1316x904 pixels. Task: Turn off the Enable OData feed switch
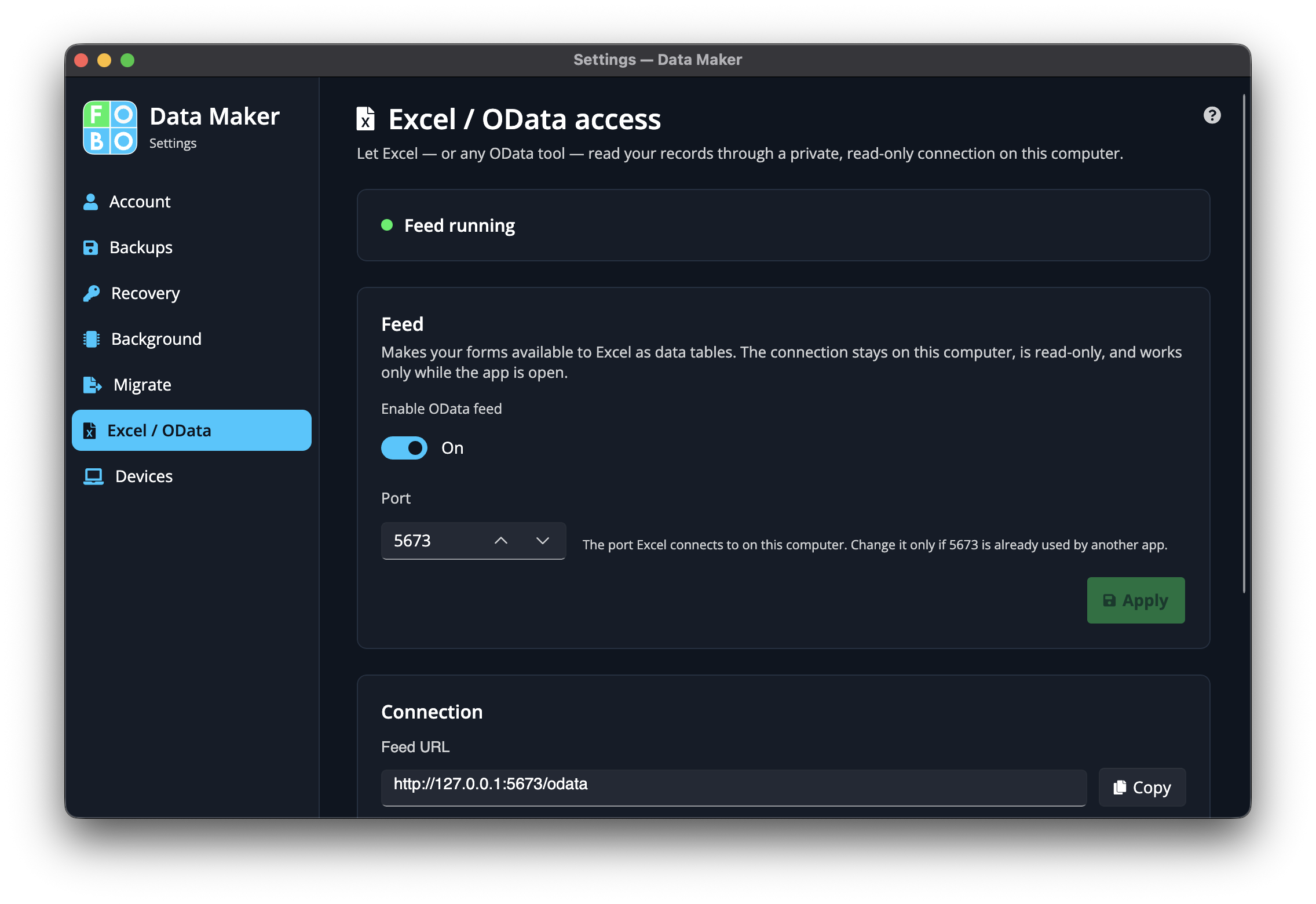(x=404, y=448)
